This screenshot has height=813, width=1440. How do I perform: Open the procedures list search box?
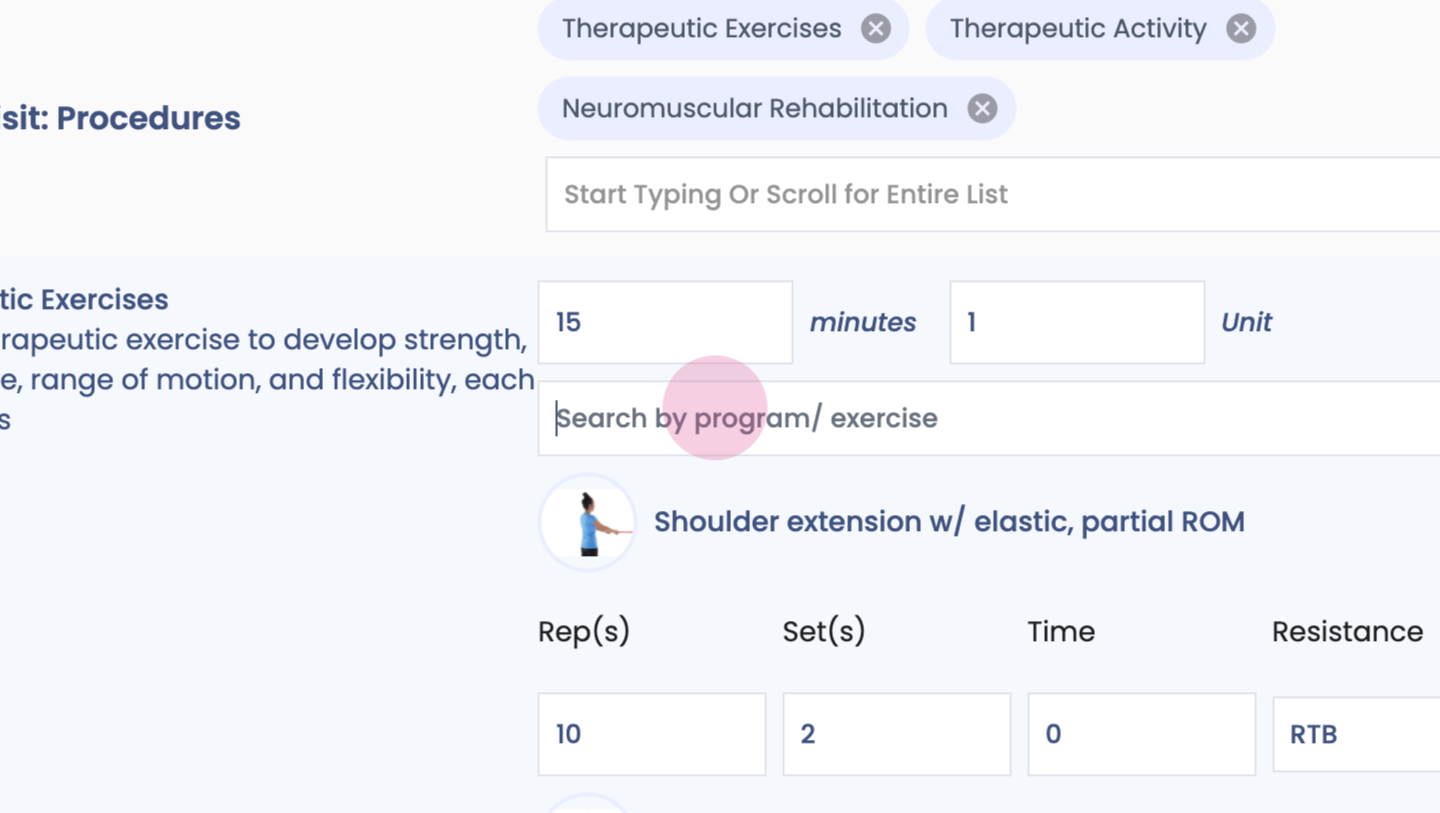click(x=990, y=194)
